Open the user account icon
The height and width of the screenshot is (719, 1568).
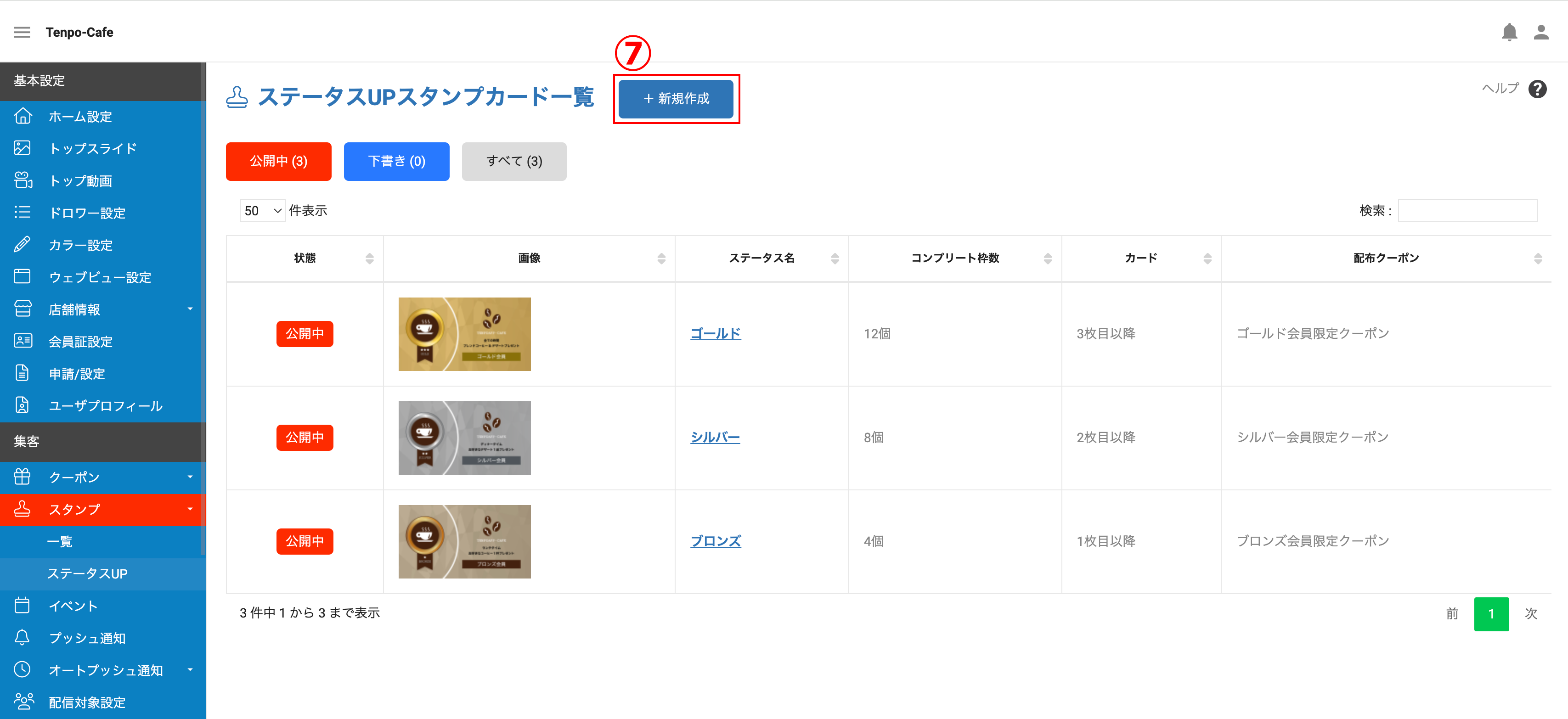coord(1540,32)
